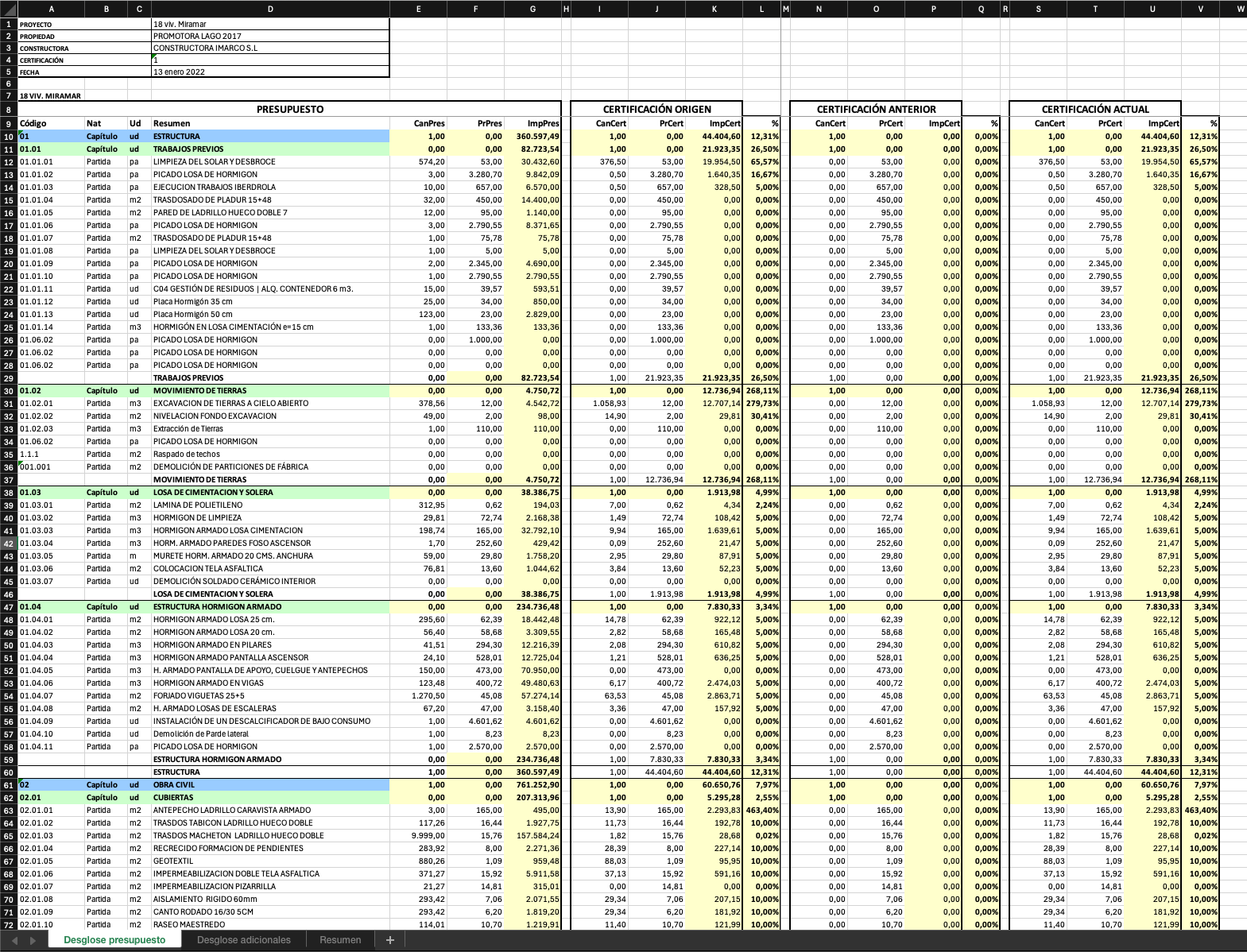Select row 42 header

pos(9,544)
